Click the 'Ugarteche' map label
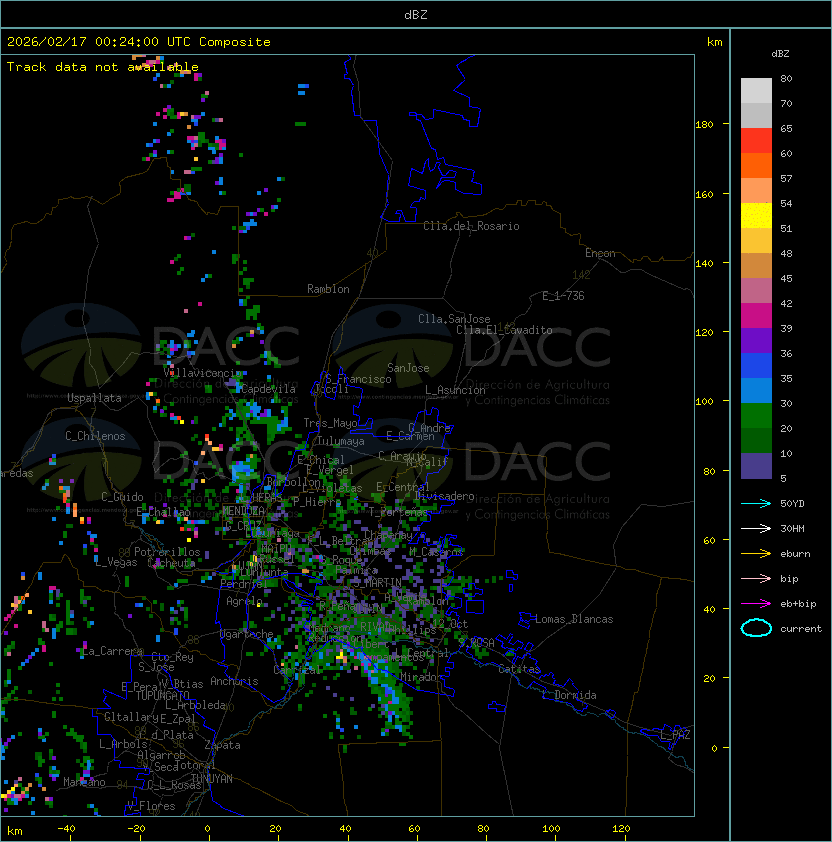 247,634
